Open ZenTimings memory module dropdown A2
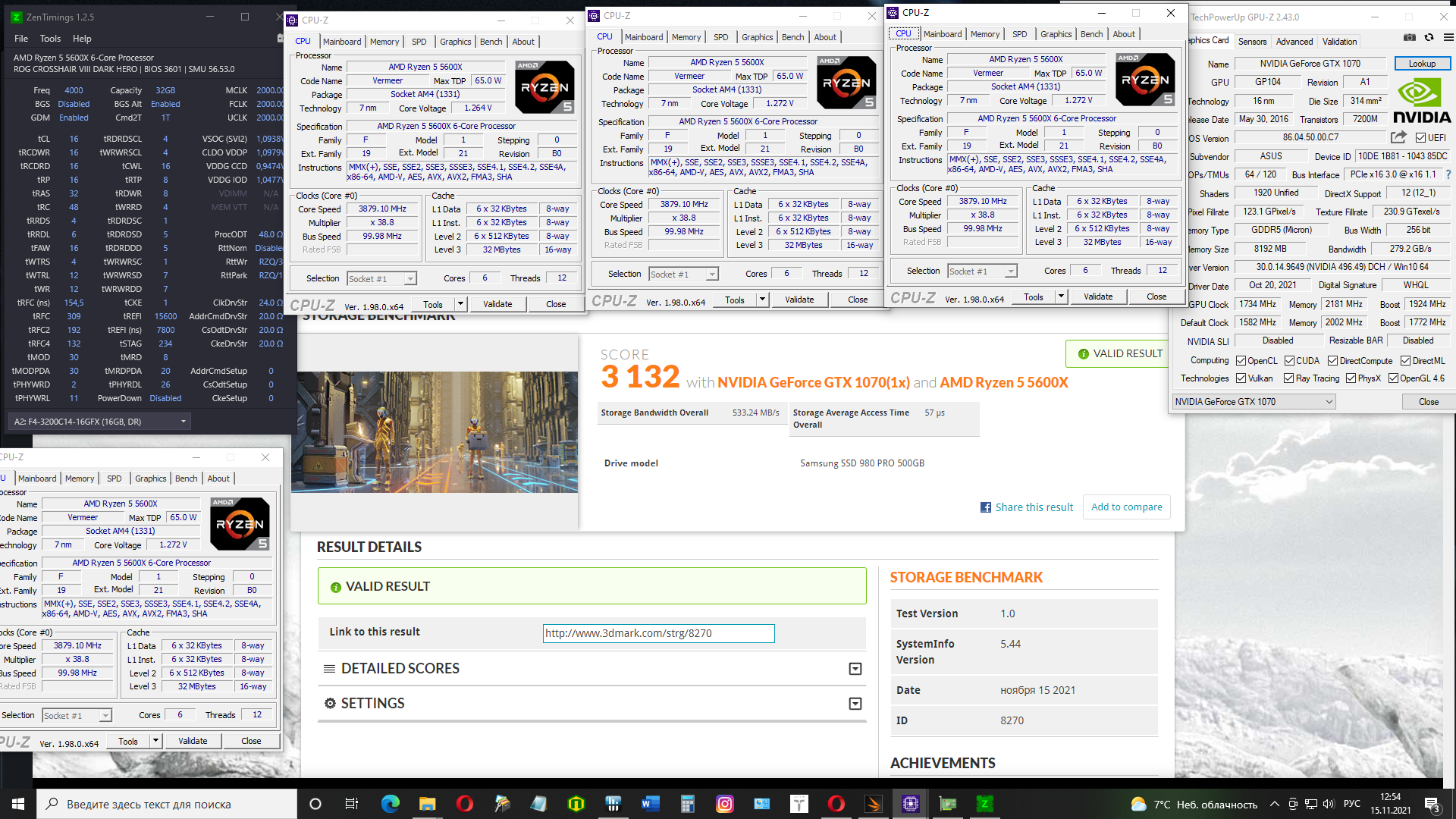The height and width of the screenshot is (819, 1456). 99,422
